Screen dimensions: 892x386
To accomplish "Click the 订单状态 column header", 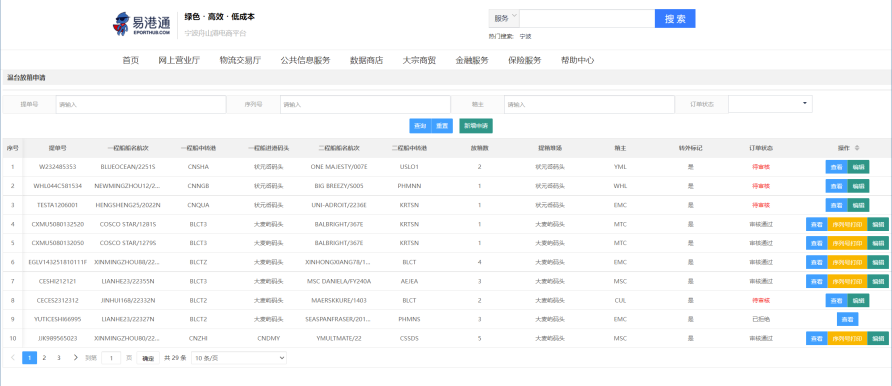I will tap(761, 148).
